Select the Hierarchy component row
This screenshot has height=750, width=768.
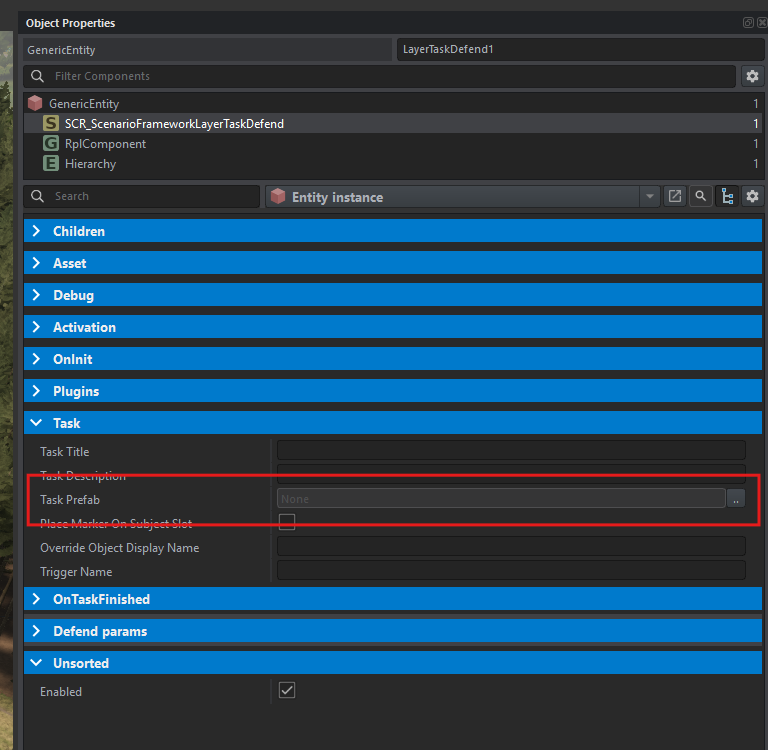[x=393, y=163]
